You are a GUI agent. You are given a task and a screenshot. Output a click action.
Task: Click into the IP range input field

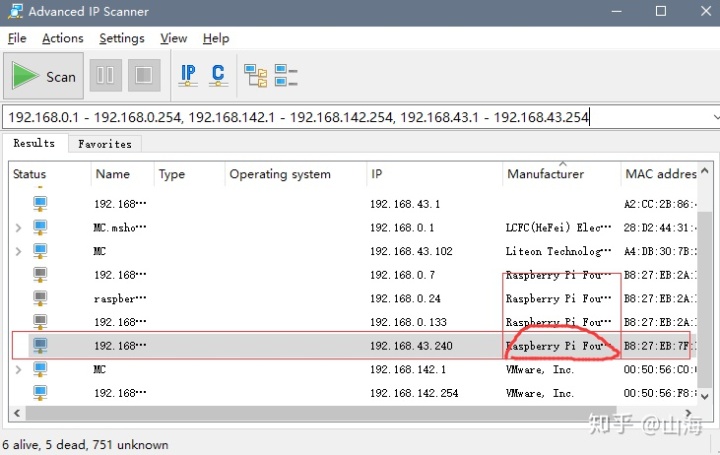point(356,117)
